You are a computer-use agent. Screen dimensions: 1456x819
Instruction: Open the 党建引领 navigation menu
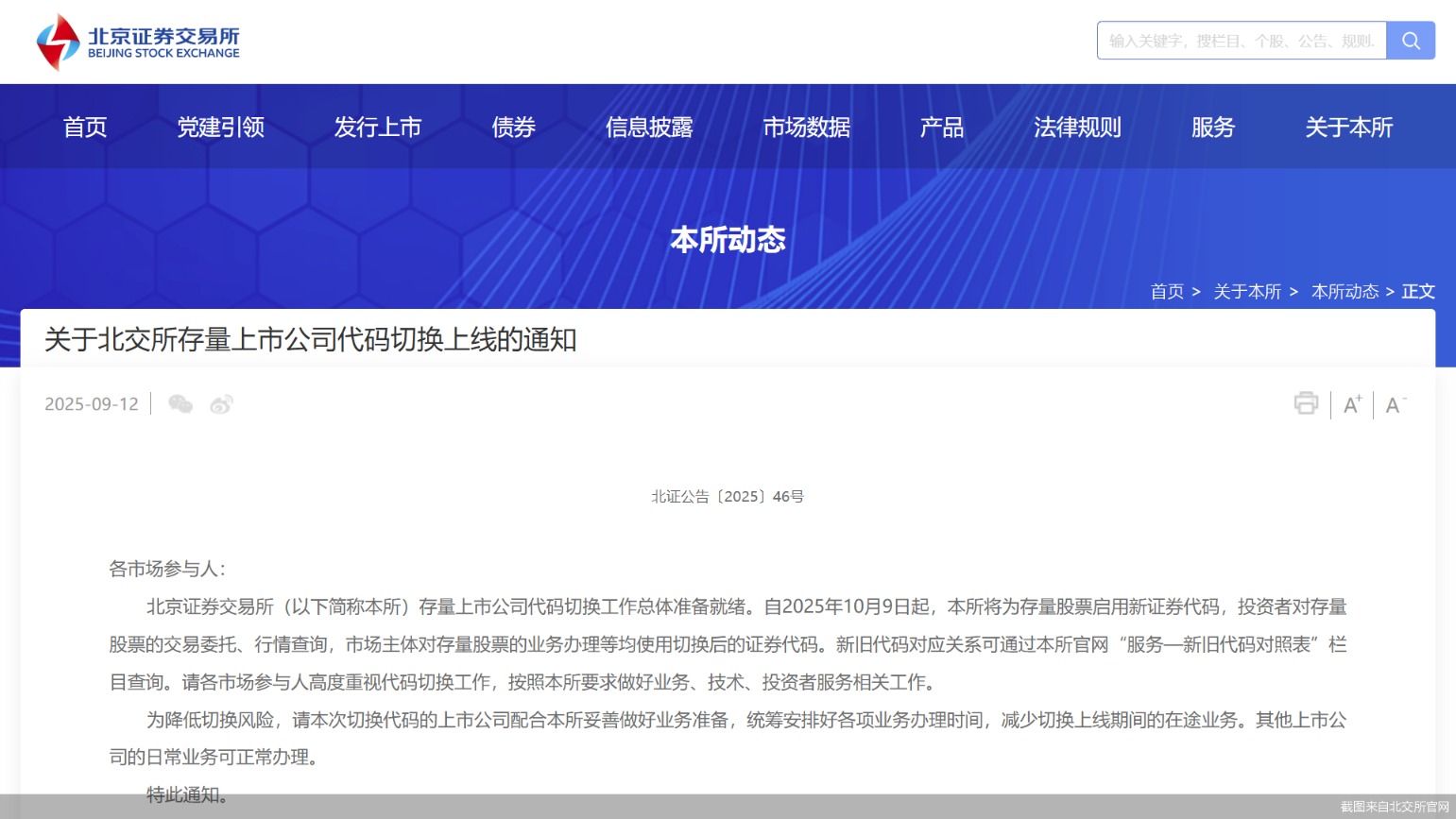pos(220,128)
